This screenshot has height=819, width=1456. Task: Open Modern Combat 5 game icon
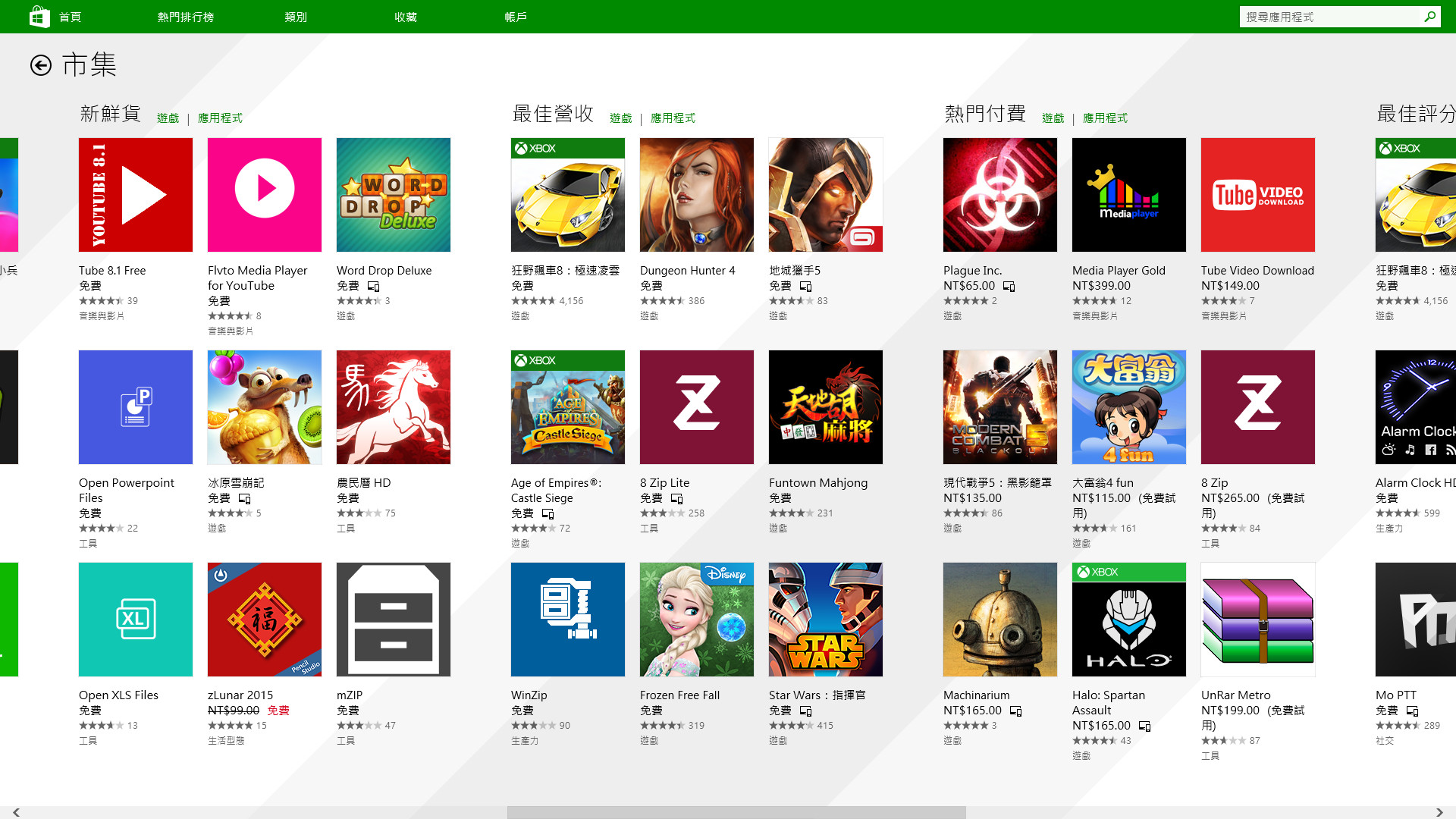click(1000, 407)
